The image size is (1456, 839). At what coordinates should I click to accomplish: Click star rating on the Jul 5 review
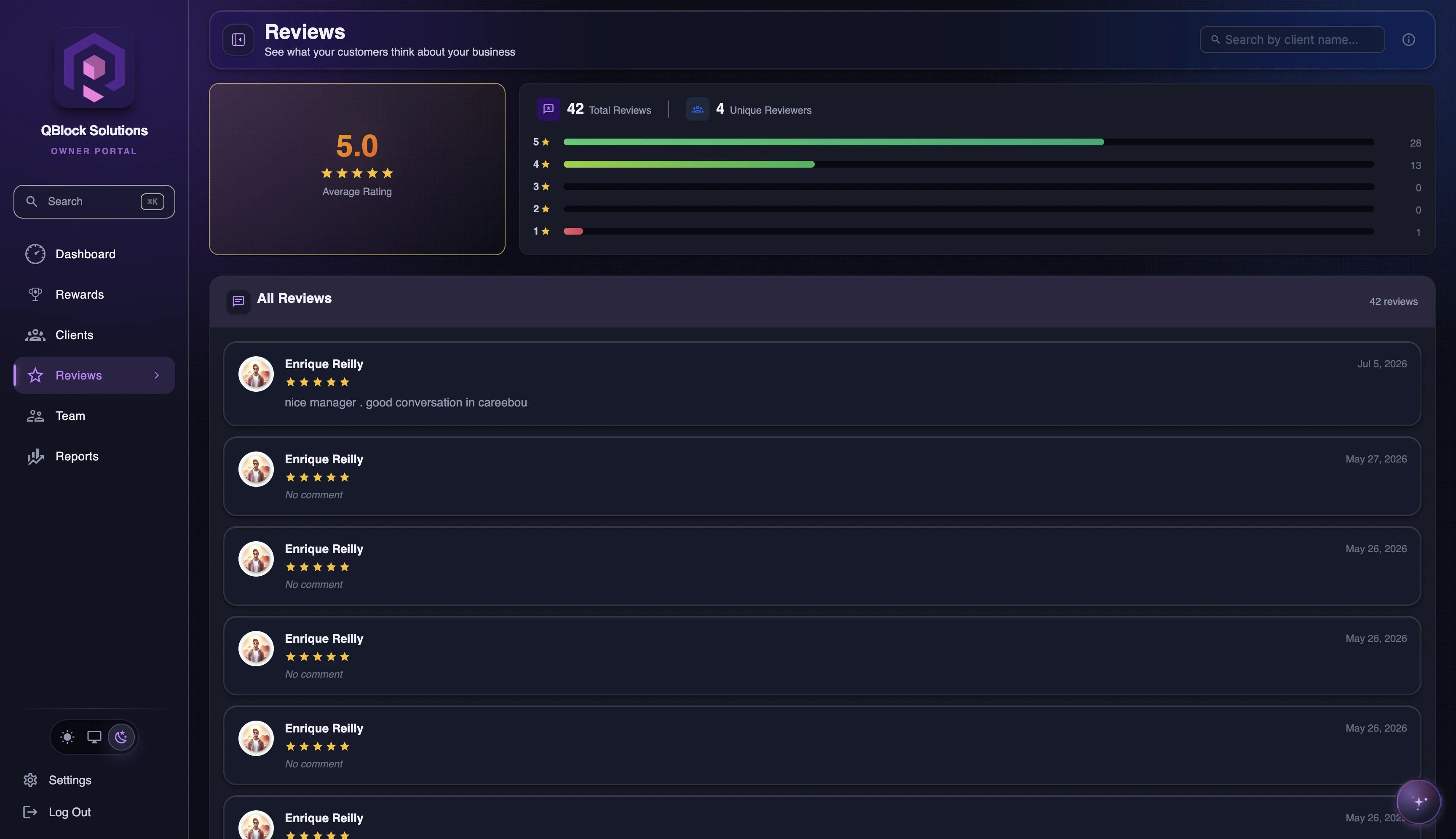(318, 382)
